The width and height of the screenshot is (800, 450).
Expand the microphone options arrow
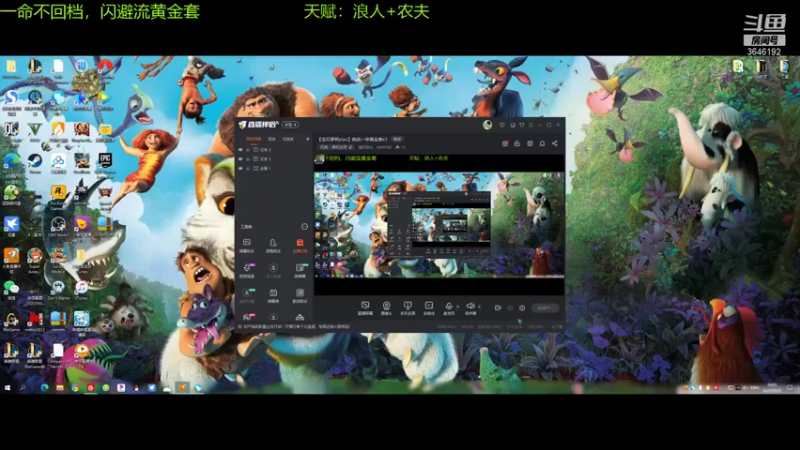coord(457,307)
